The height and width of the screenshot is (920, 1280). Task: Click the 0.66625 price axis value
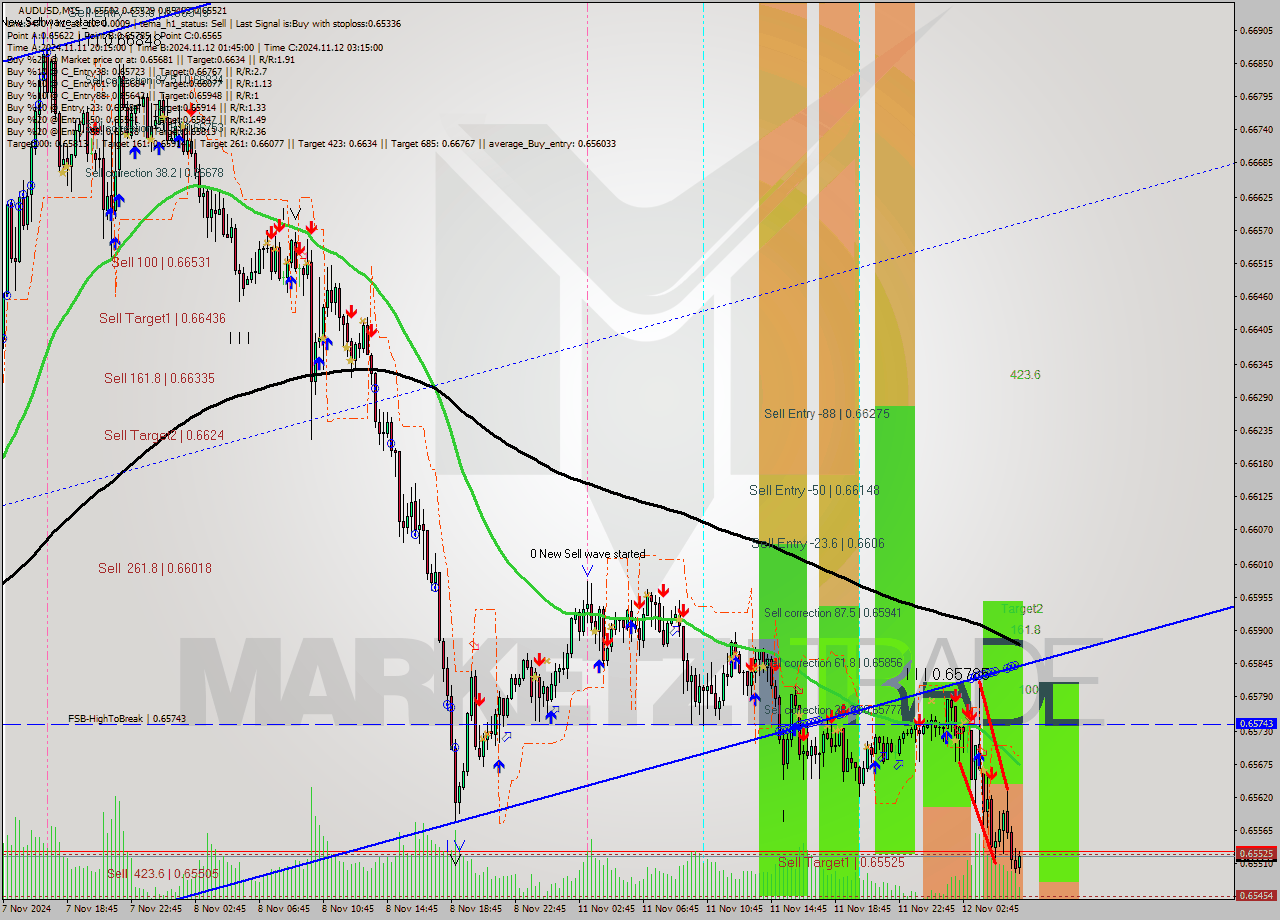[1256, 197]
